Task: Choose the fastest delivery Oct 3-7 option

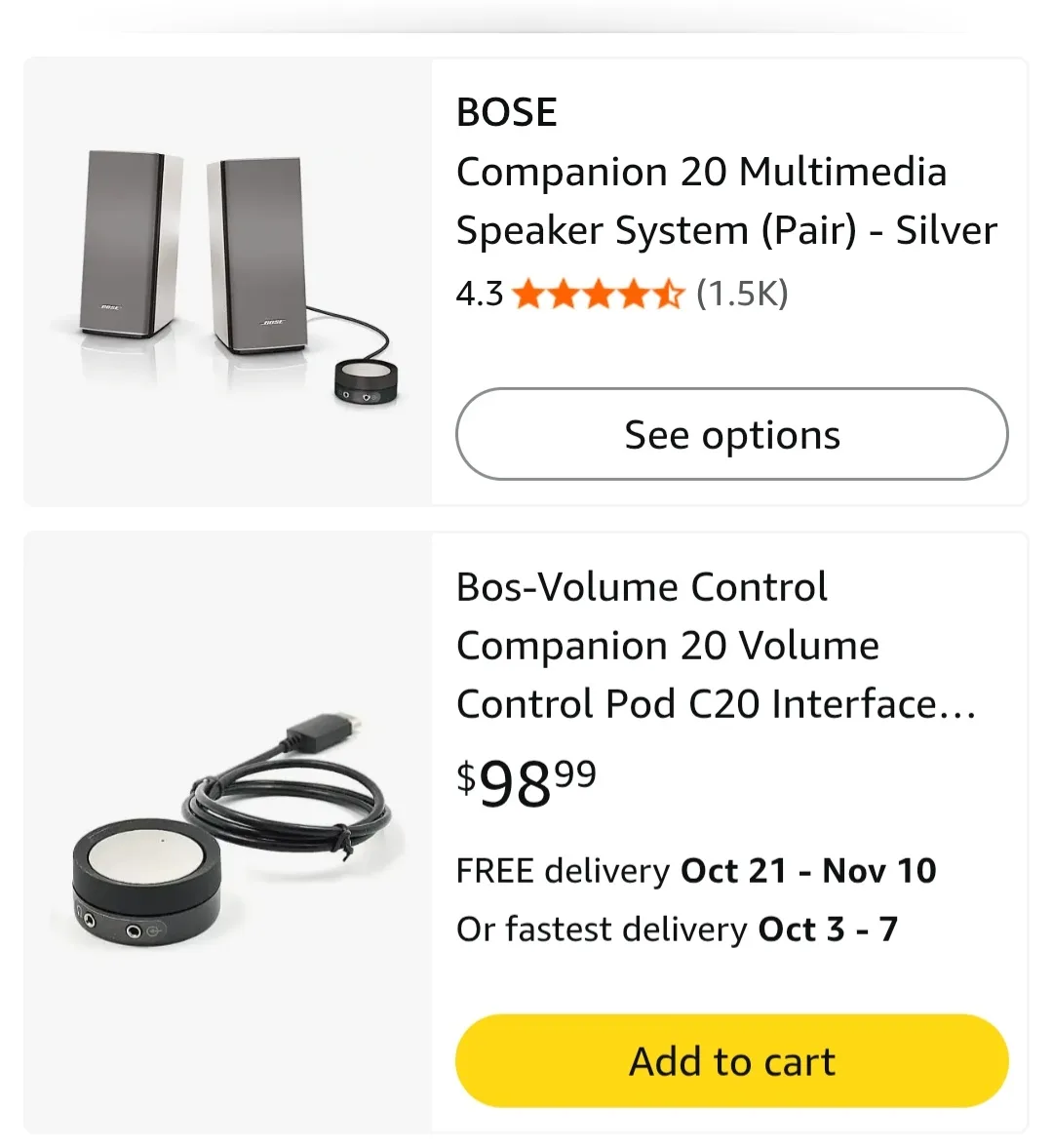Action: [678, 929]
